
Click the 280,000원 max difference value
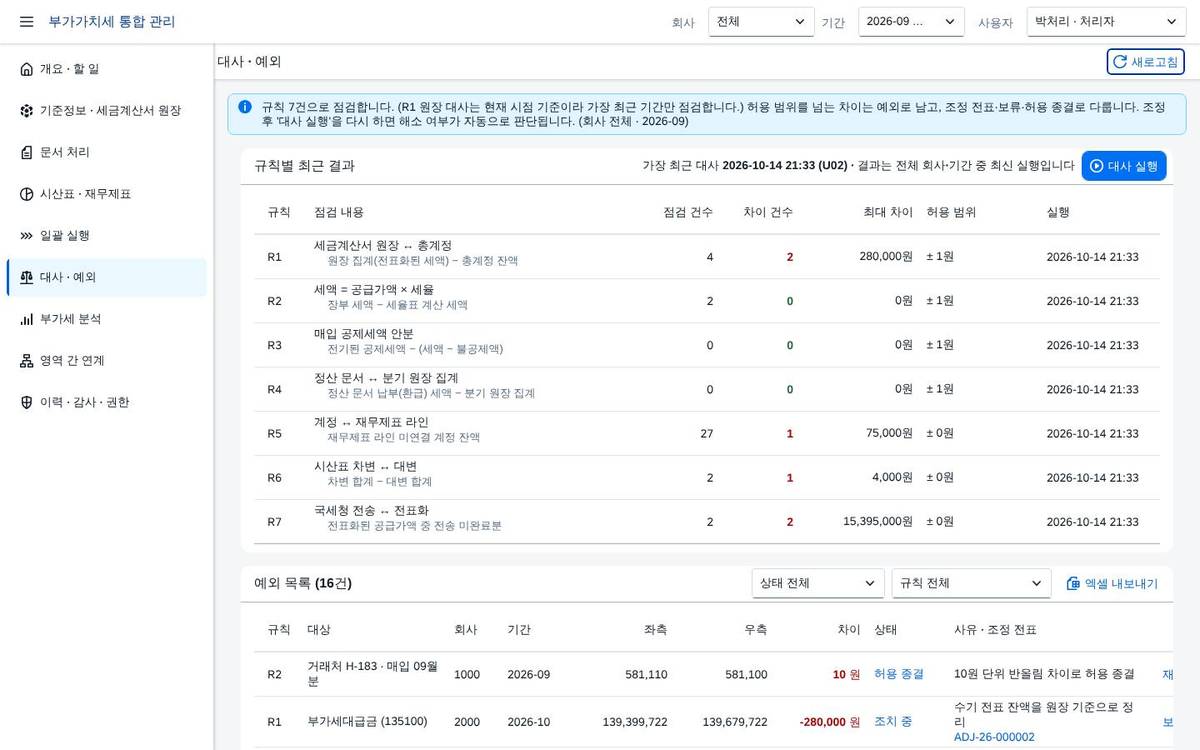tap(886, 256)
